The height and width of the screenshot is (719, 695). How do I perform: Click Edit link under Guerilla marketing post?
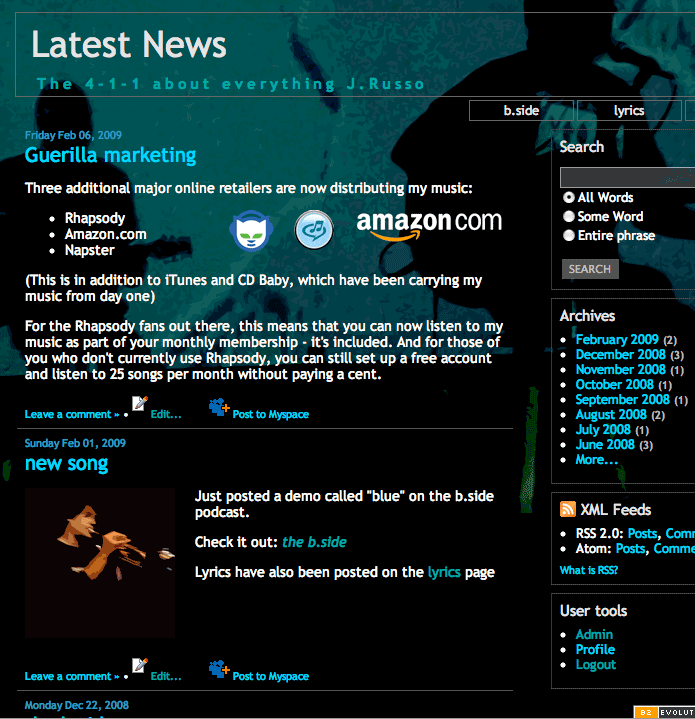point(166,415)
